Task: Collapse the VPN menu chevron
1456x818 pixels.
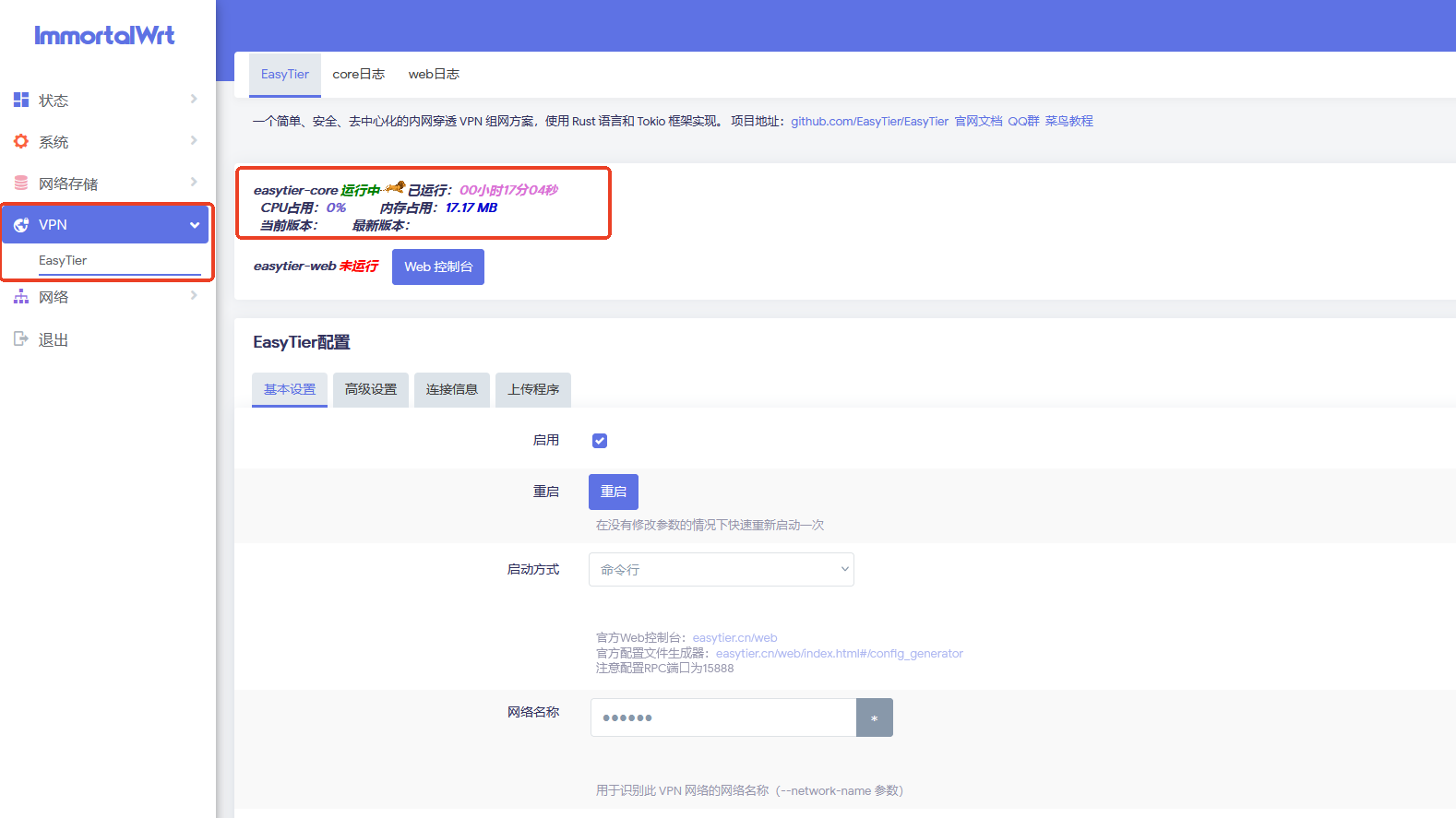Action: tap(195, 225)
